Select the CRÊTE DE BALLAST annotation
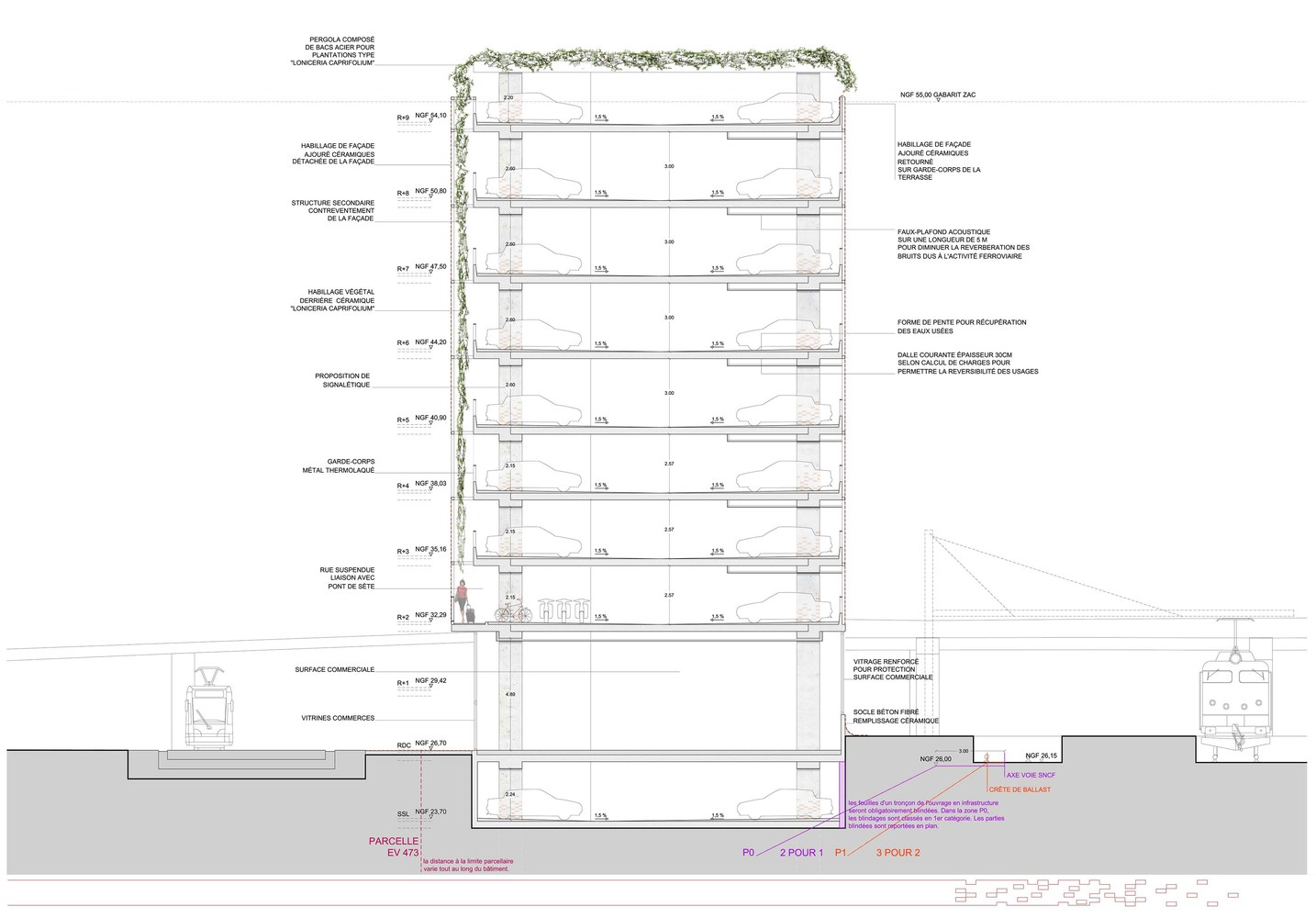This screenshot has height=918, width=1316. click(x=1020, y=789)
